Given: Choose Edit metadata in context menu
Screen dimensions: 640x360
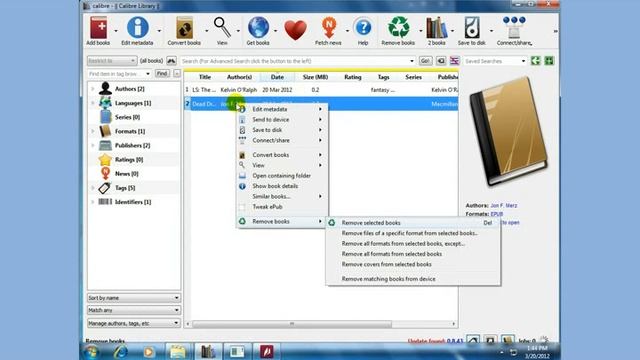Looking at the screenshot, I should click(282, 109).
